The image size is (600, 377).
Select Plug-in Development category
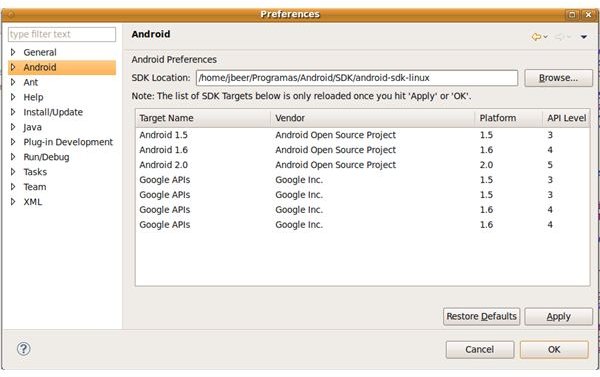pyautogui.click(x=68, y=142)
